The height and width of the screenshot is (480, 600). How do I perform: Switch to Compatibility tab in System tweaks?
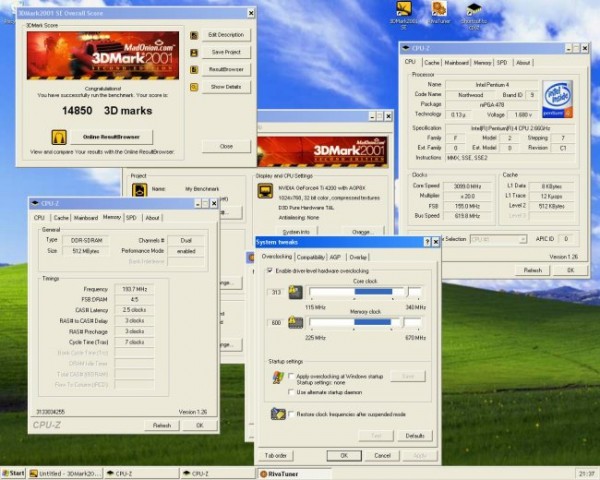tap(311, 257)
